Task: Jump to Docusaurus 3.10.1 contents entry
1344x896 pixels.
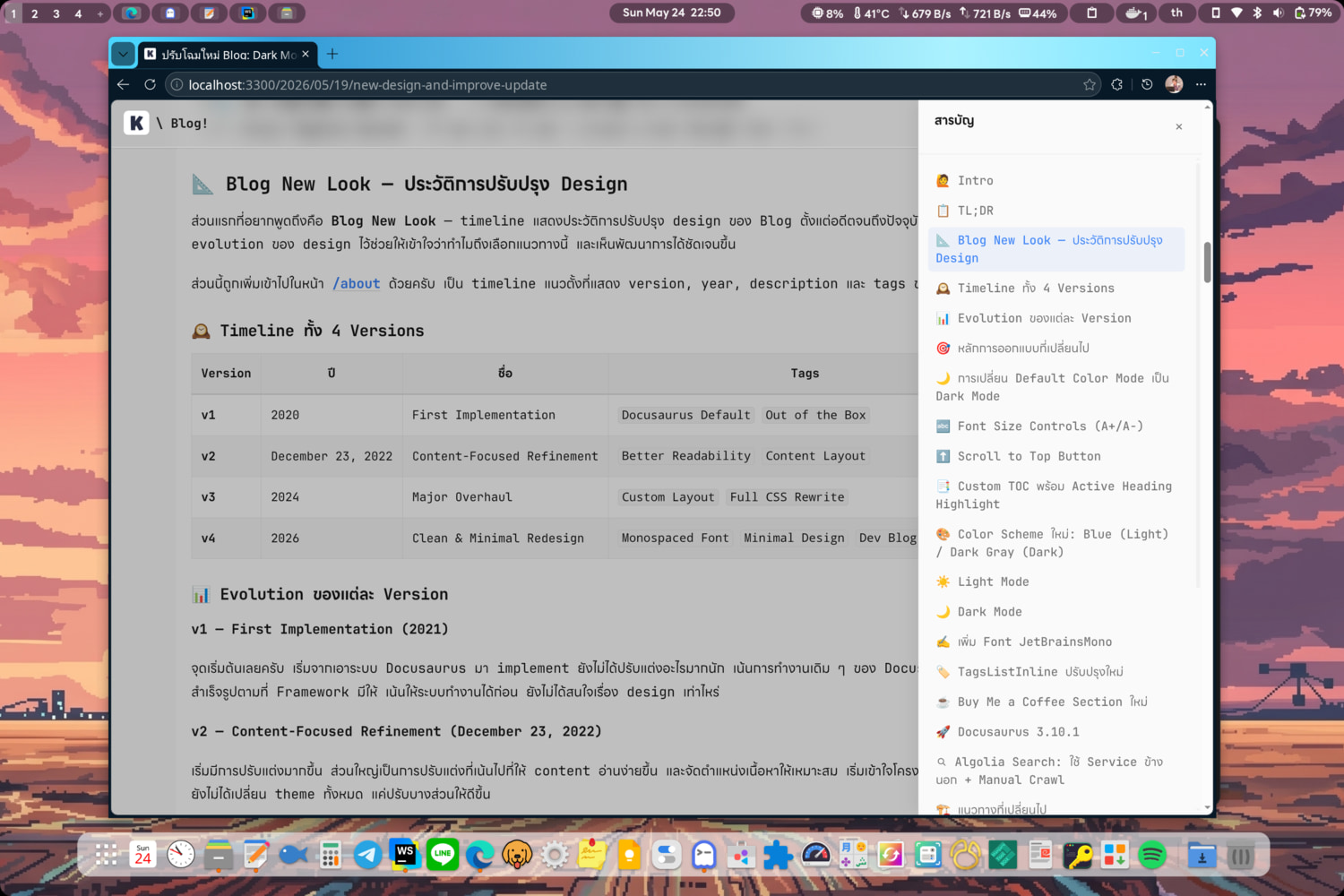Action: [x=1057, y=732]
